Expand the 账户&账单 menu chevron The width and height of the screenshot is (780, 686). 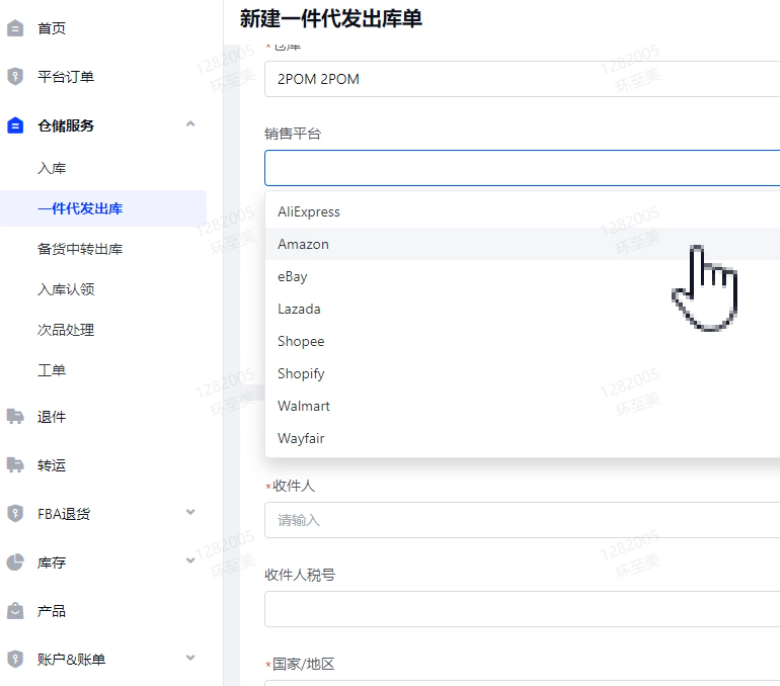pyautogui.click(x=191, y=658)
